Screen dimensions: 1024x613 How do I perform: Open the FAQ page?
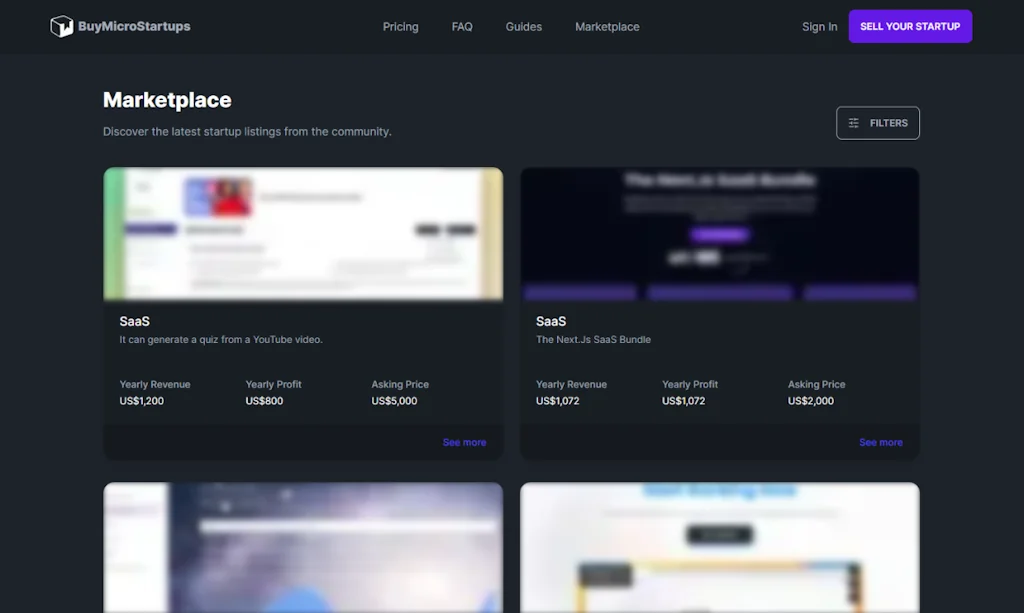(x=462, y=27)
